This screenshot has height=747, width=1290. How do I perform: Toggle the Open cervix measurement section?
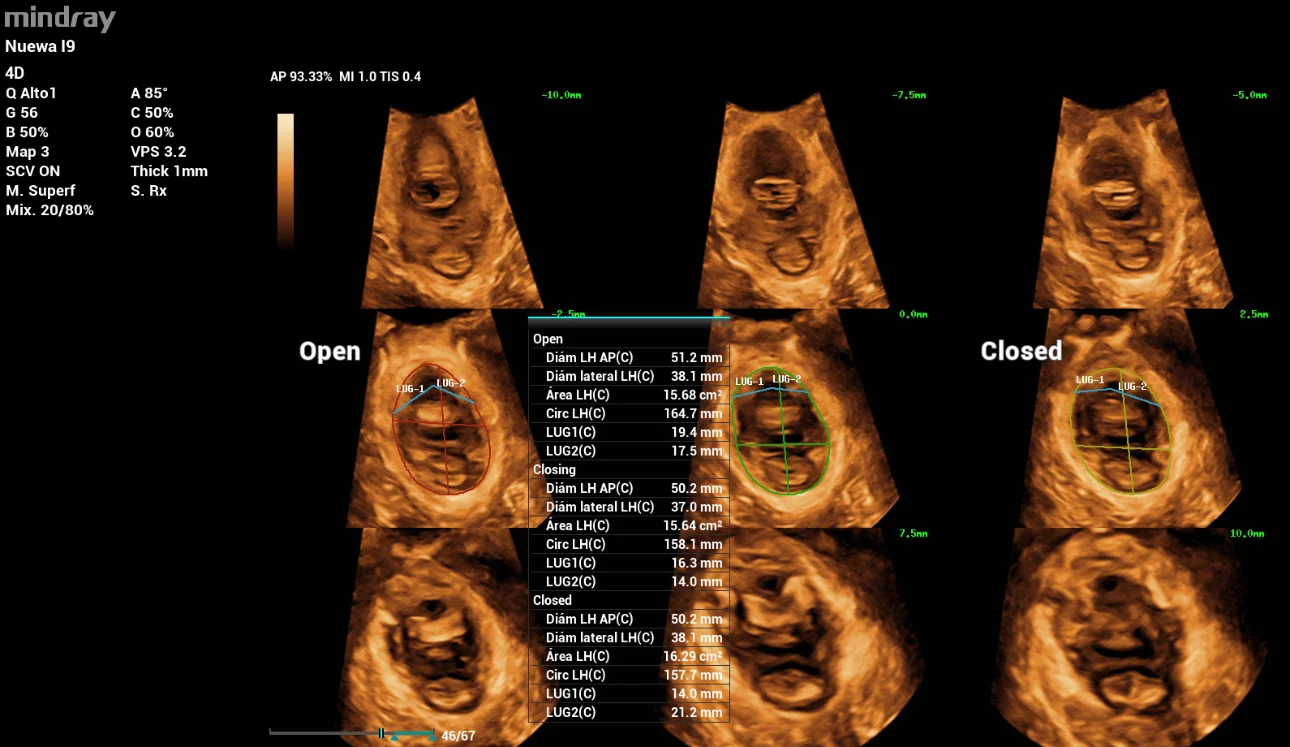tap(548, 338)
